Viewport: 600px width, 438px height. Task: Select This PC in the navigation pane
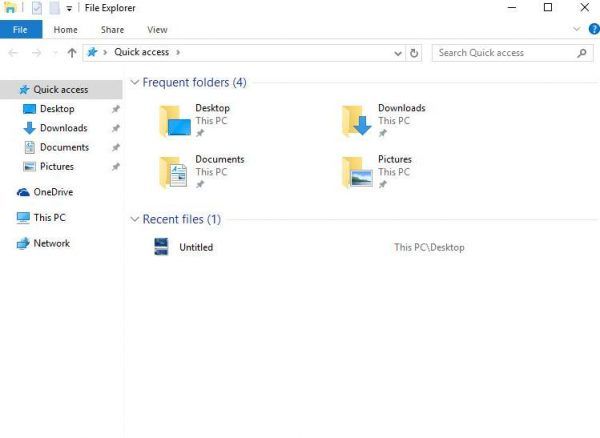[49, 218]
